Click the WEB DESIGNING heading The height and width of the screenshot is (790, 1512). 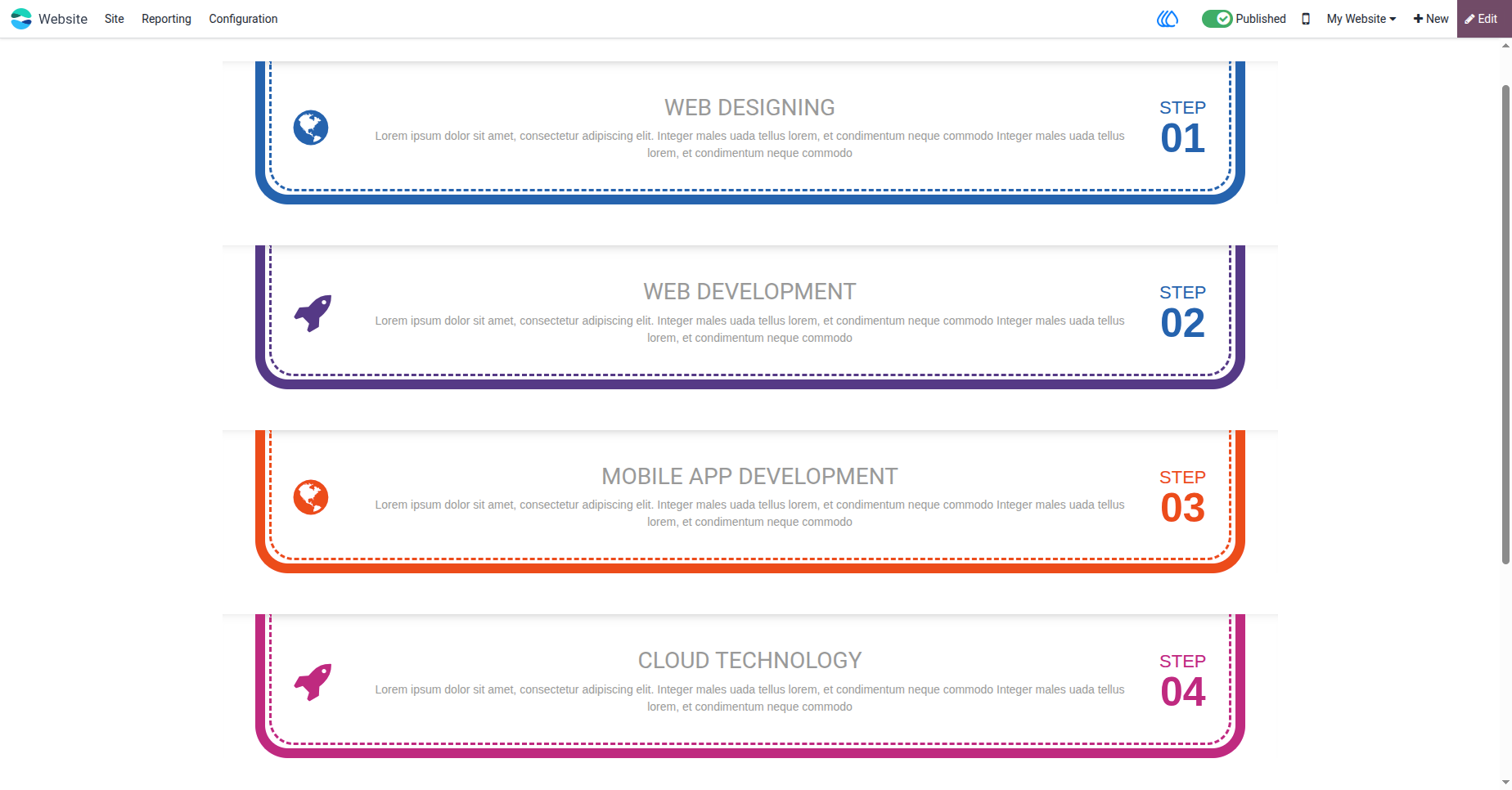pyautogui.click(x=749, y=107)
